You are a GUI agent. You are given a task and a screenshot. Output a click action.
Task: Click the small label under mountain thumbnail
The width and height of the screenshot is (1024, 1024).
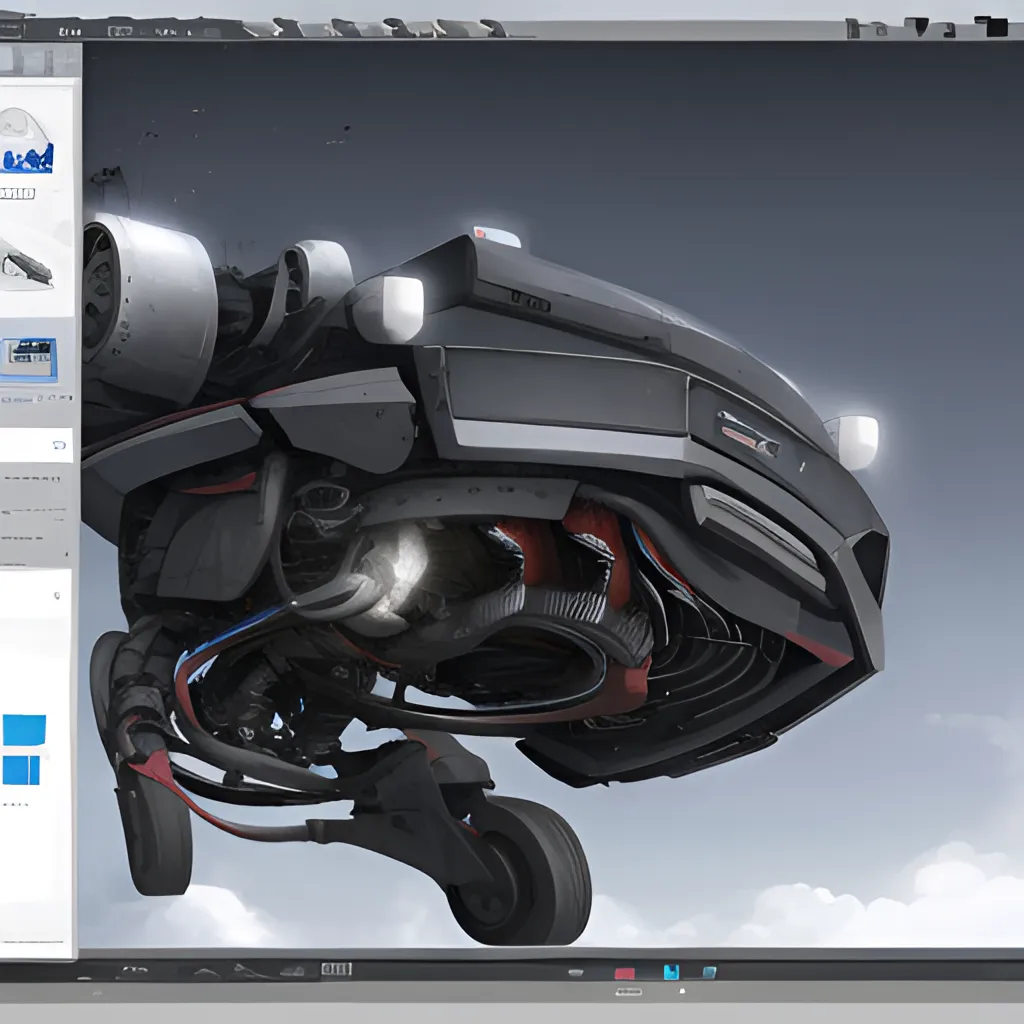17,192
